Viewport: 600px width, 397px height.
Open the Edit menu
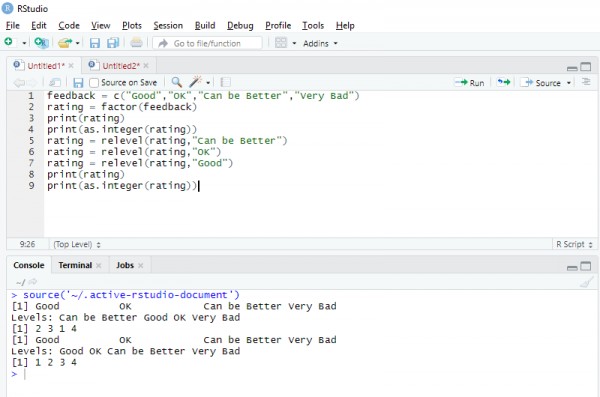pyautogui.click(x=39, y=26)
